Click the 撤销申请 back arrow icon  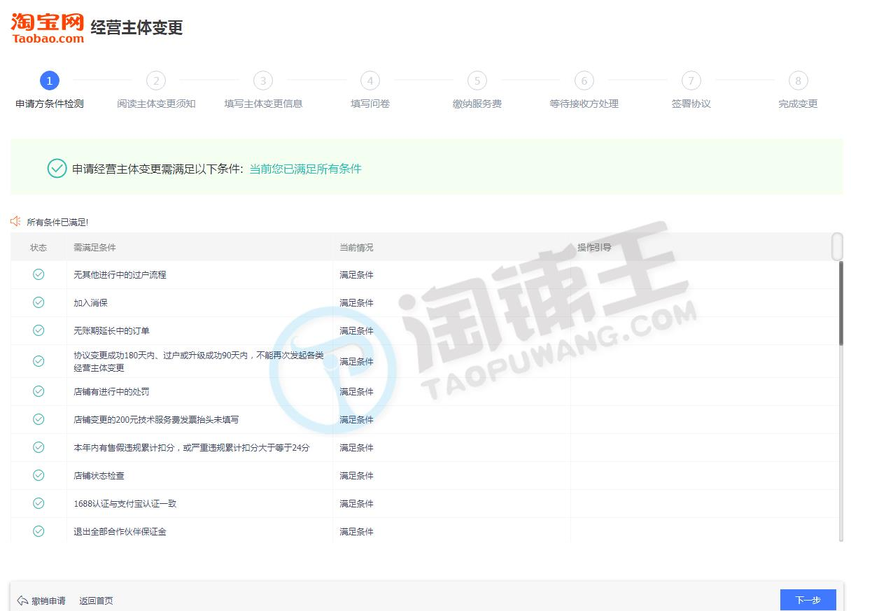pyautogui.click(x=21, y=600)
